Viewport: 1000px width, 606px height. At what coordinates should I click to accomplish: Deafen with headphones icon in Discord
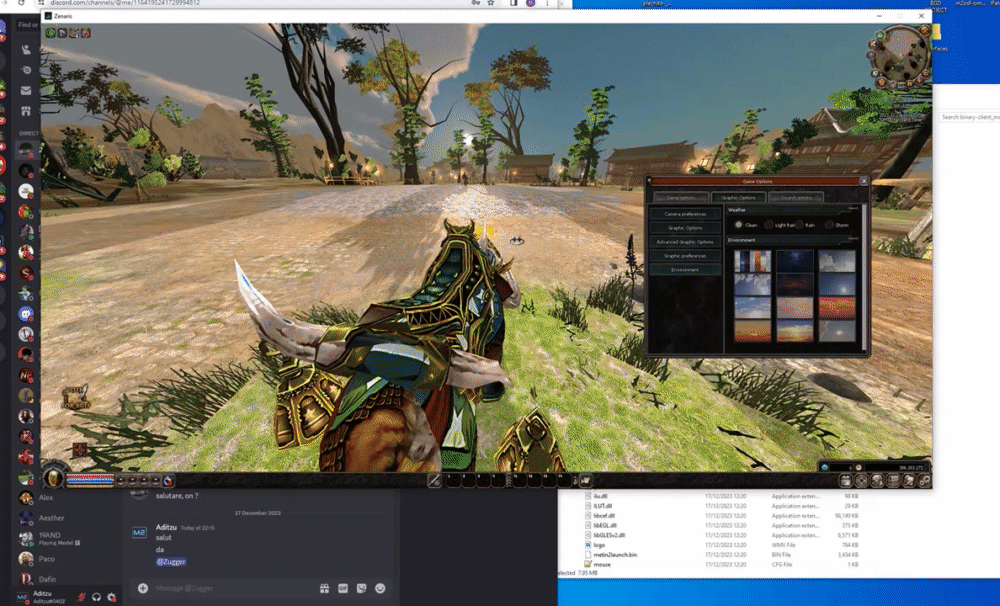[96, 597]
